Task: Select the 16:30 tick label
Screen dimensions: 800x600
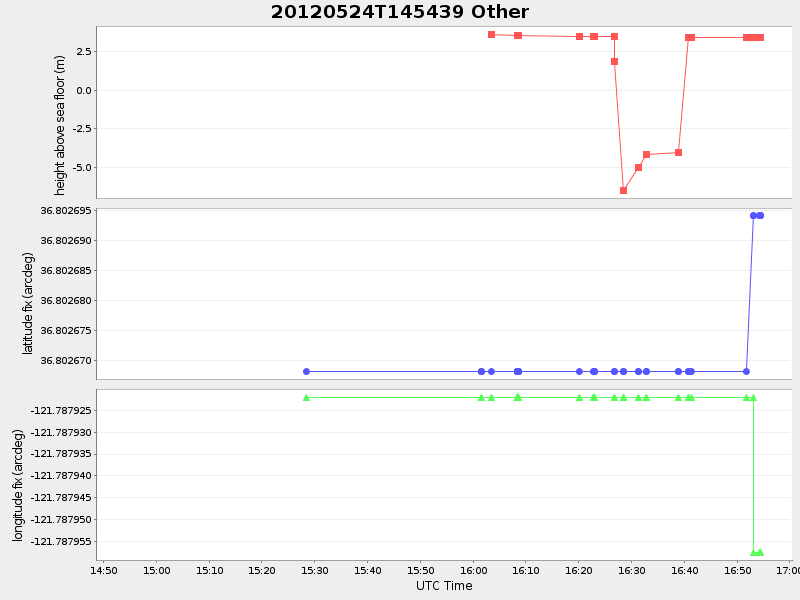Action: coord(630,570)
